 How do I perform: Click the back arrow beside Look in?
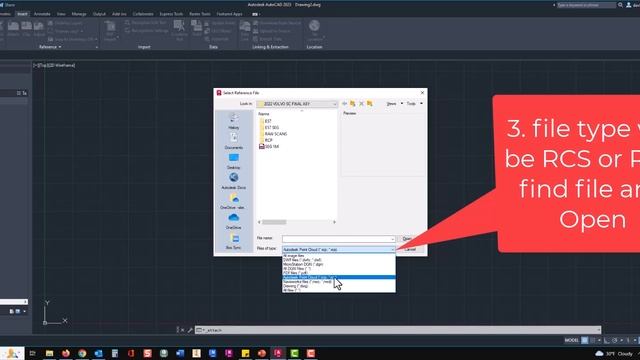point(344,104)
